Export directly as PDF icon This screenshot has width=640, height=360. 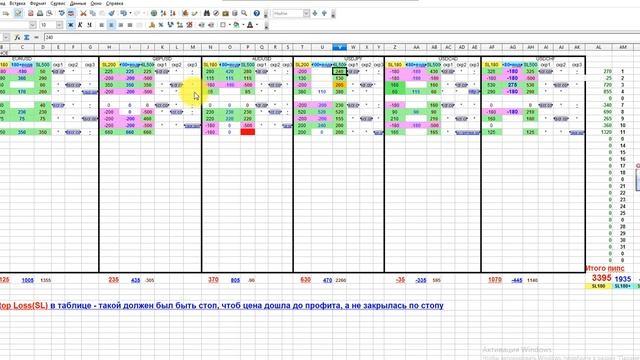pyautogui.click(x=30, y=13)
